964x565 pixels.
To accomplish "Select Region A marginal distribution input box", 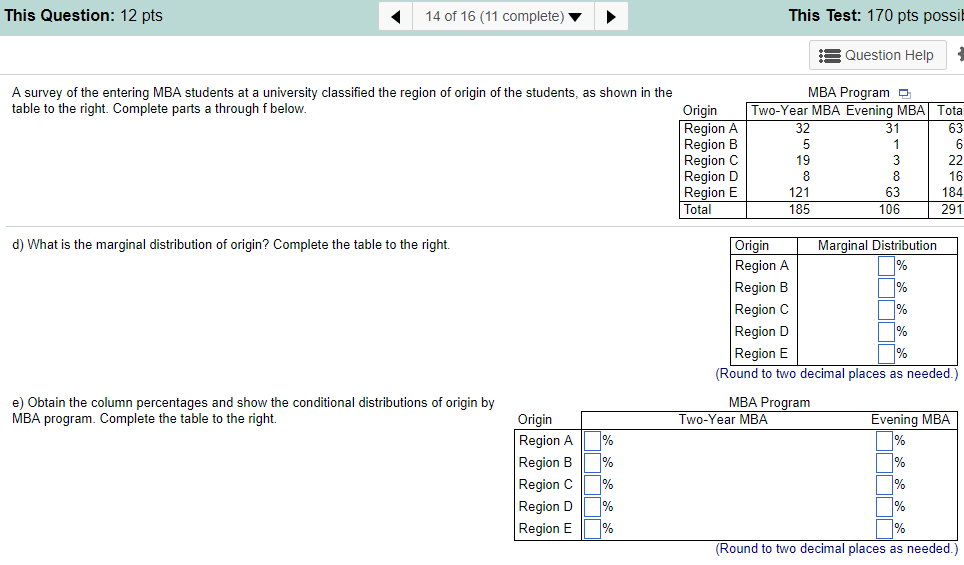I will point(886,266).
